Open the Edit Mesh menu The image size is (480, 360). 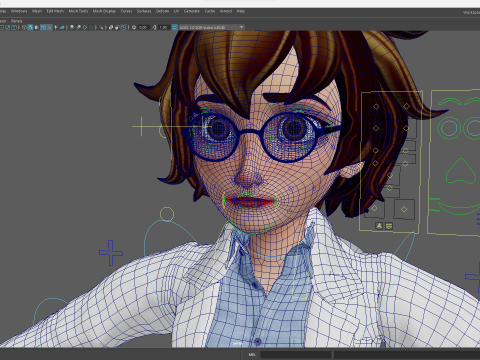(55, 11)
